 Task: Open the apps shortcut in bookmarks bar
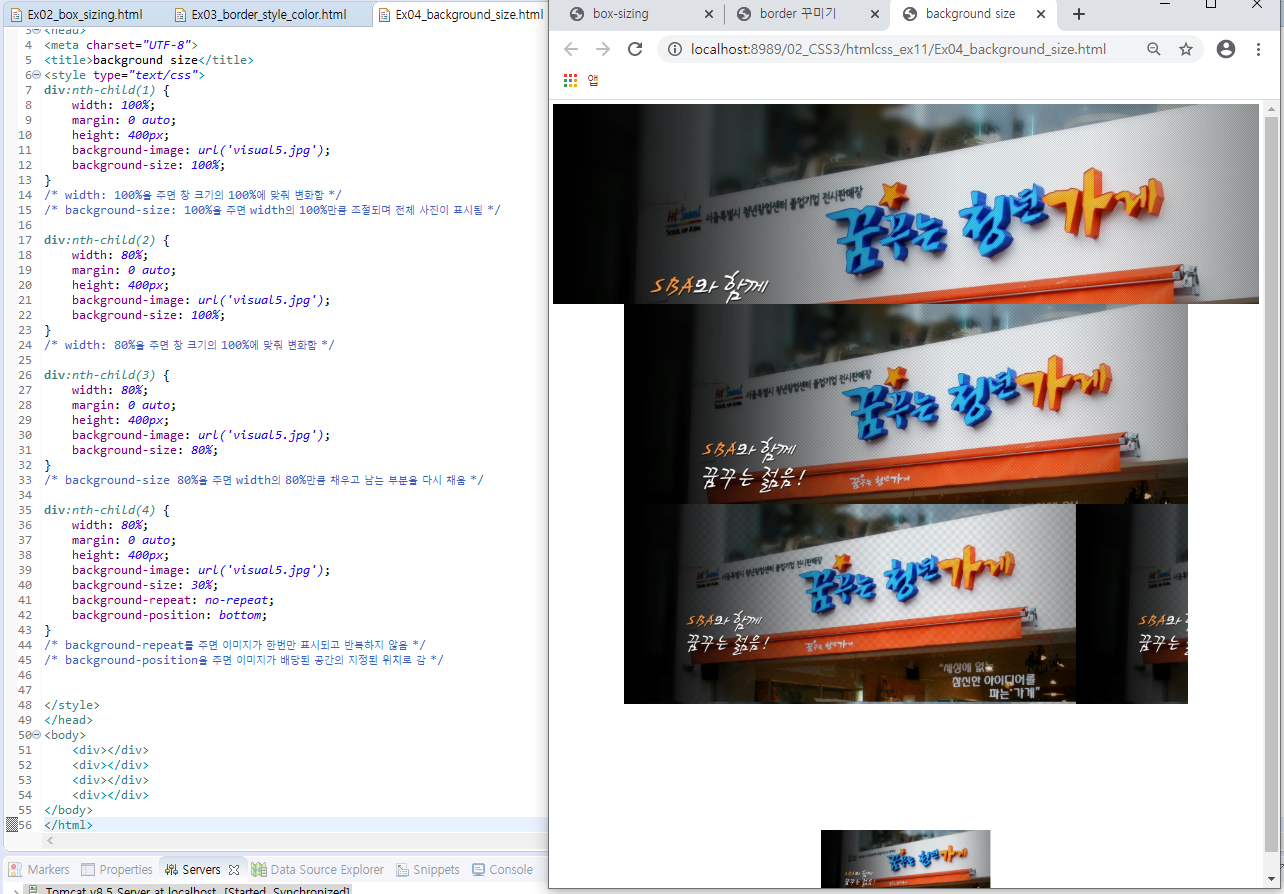(x=581, y=80)
